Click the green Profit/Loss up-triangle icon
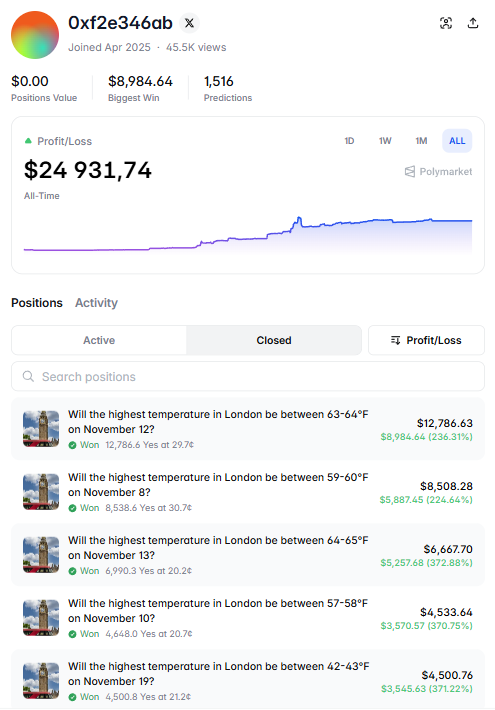 [x=28, y=141]
